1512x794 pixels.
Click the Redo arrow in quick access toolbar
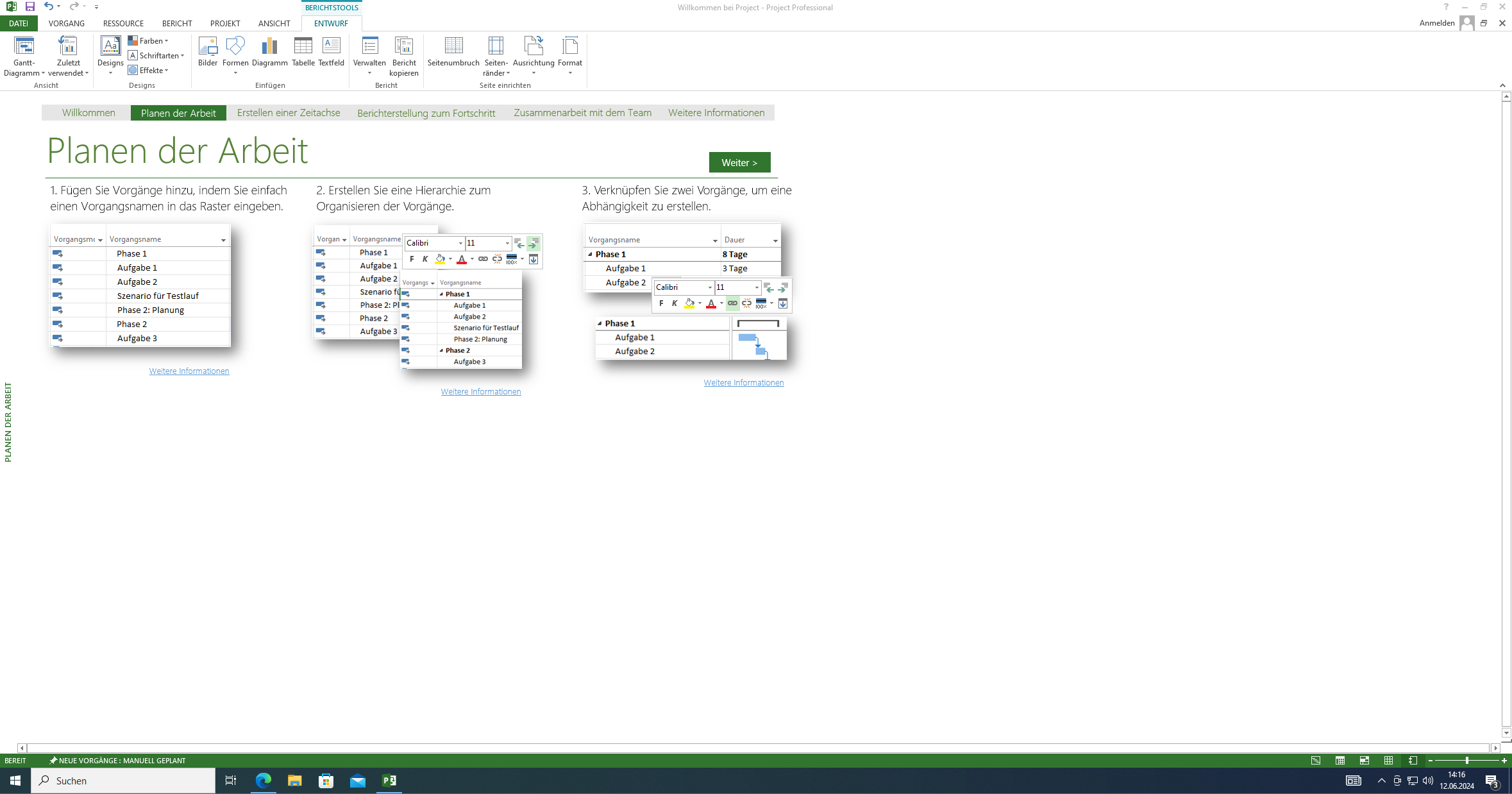click(74, 6)
